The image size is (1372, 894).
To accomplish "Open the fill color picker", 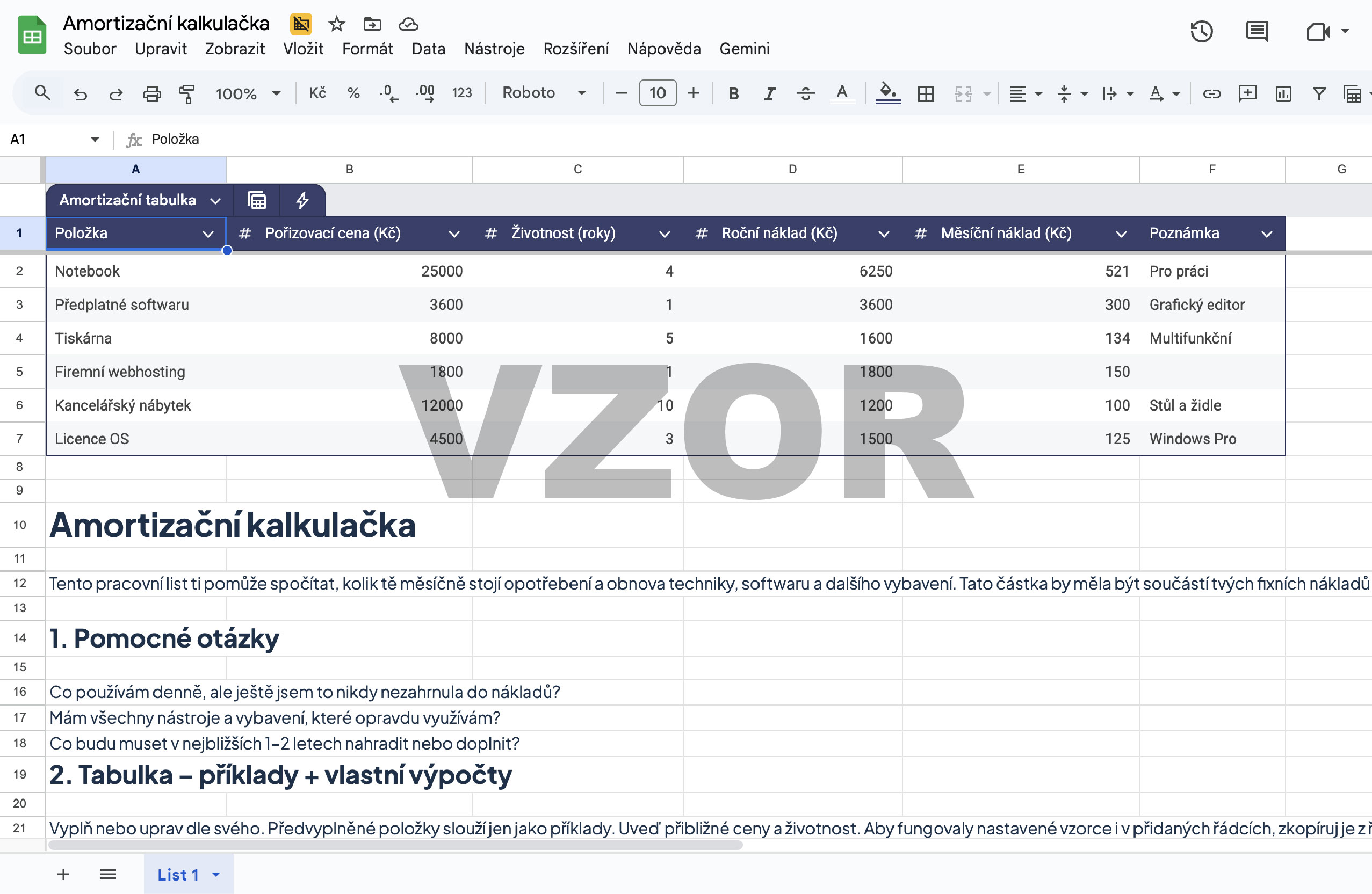I will click(888, 93).
